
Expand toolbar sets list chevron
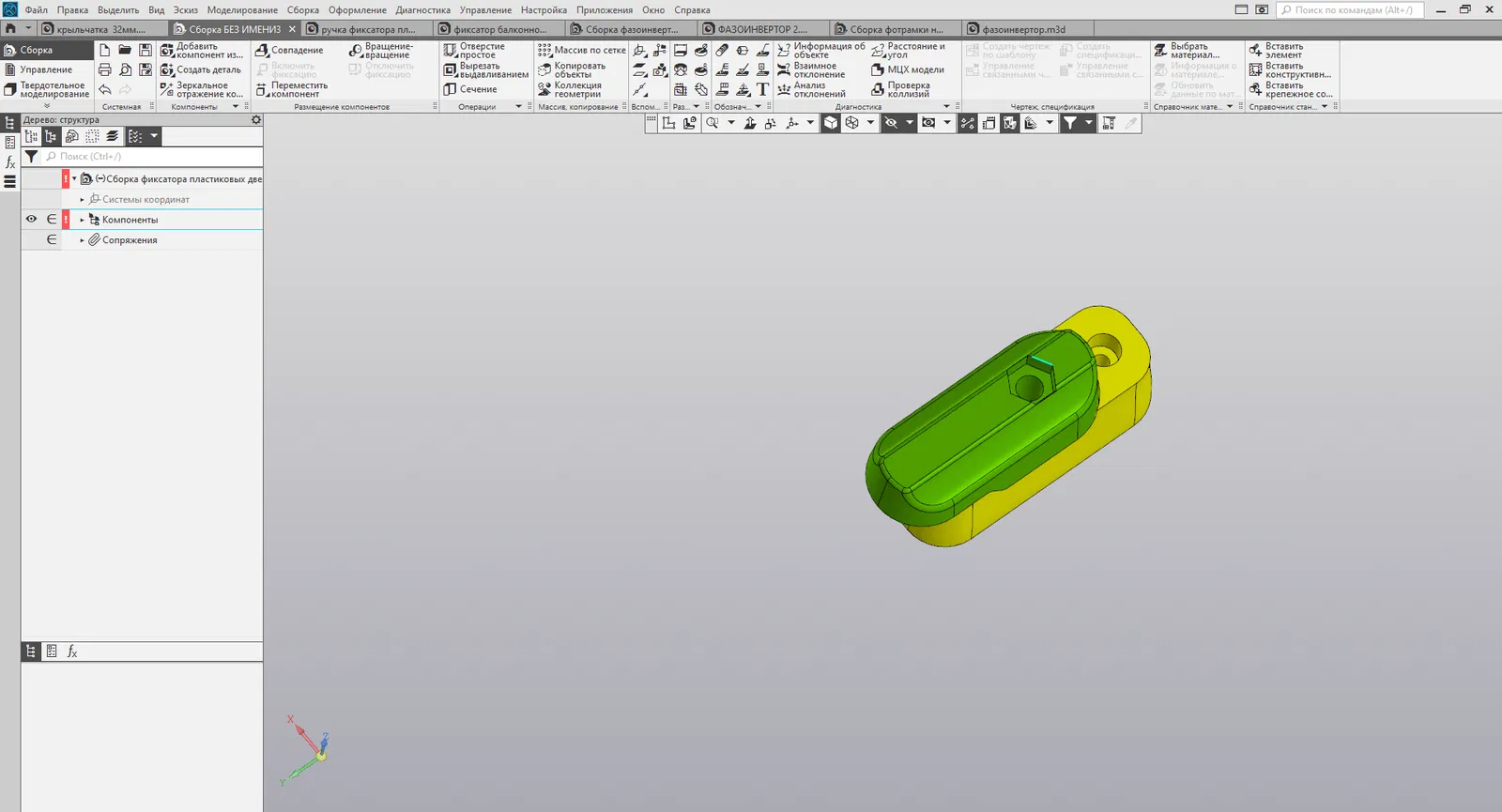tap(47, 106)
